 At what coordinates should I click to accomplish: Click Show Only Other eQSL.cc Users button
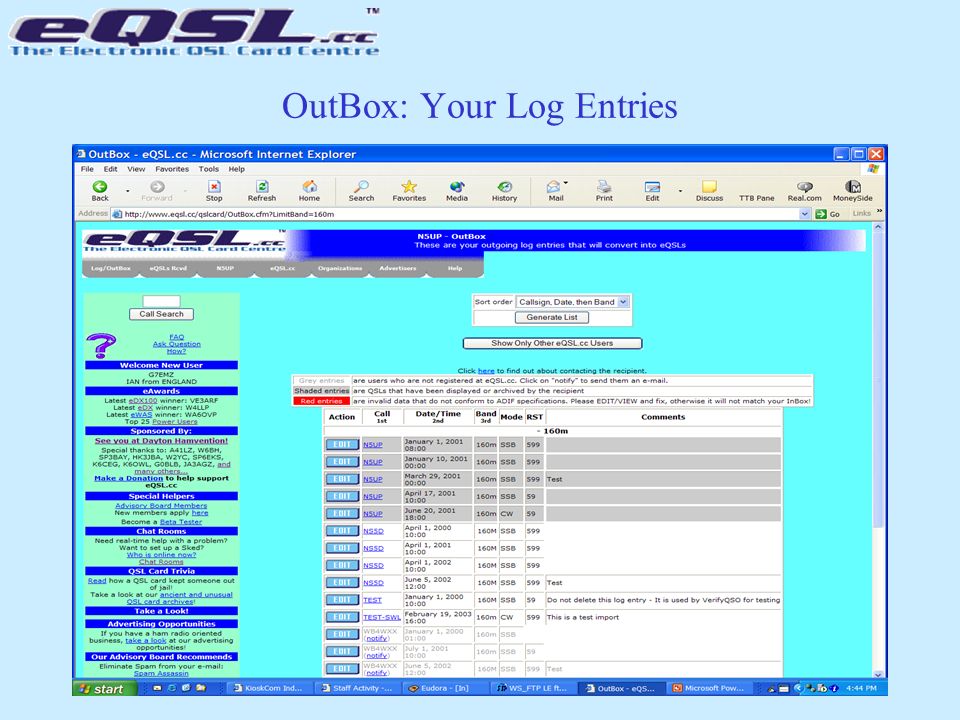tap(552, 343)
